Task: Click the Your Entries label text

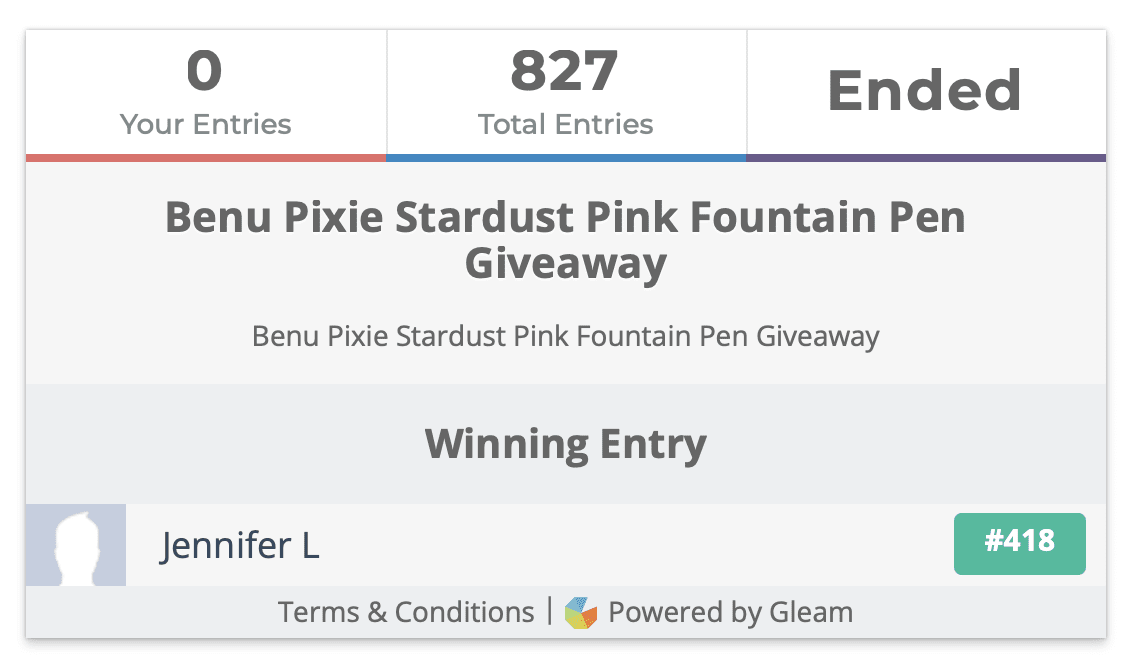Action: 205,124
